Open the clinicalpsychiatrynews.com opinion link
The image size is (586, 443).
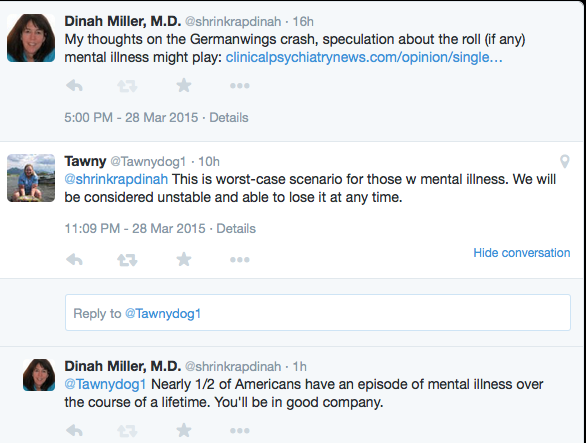pyautogui.click(x=364, y=57)
